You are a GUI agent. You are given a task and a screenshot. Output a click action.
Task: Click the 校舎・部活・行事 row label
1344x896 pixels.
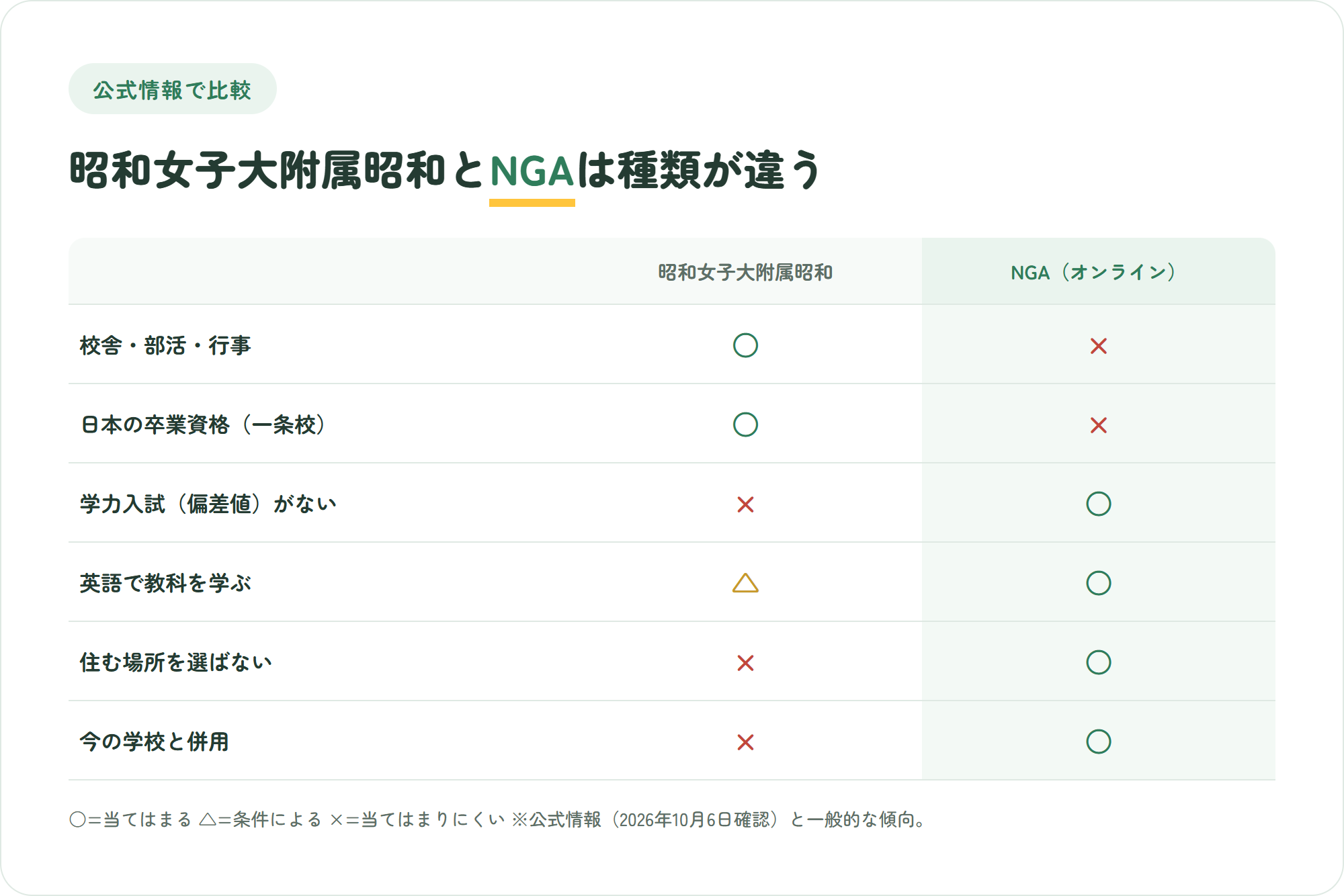165,345
